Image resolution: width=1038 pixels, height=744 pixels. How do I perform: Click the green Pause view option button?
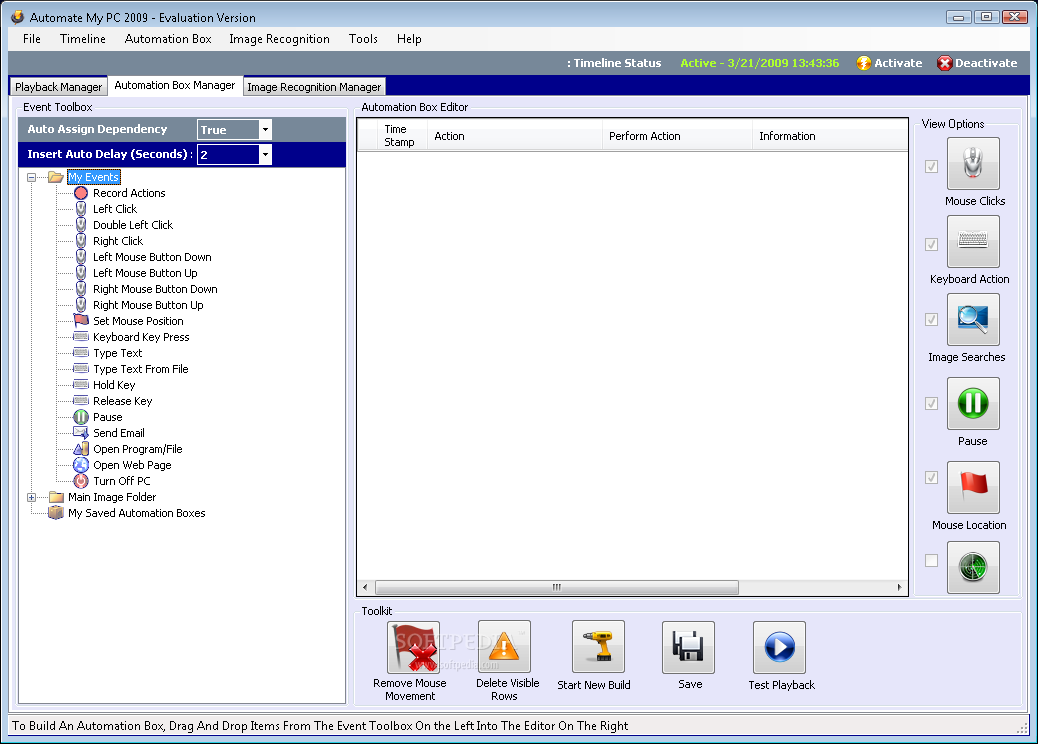coord(973,403)
